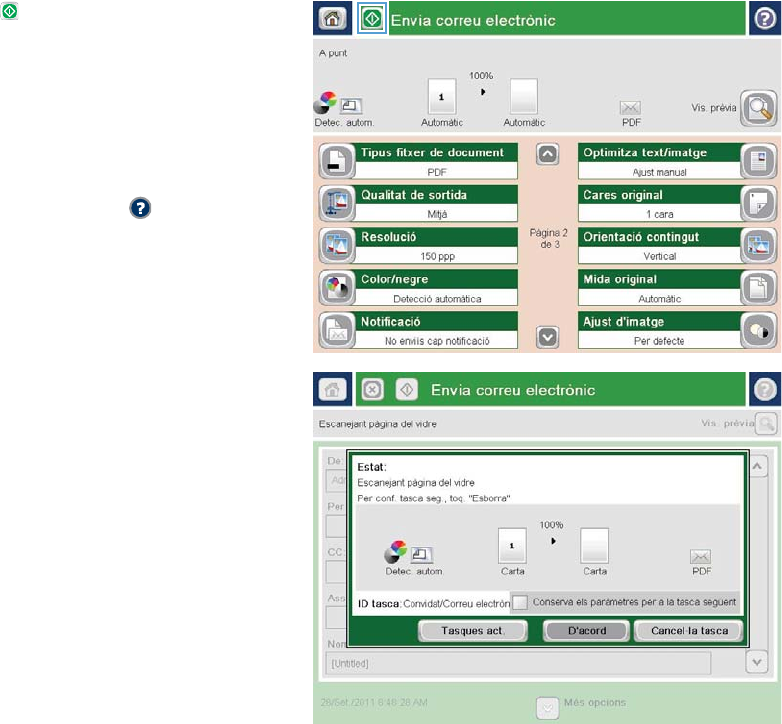Select "Escanejant pàgina del vidre" status bar text
Viewport: 782px width, 724px height.
(378, 424)
